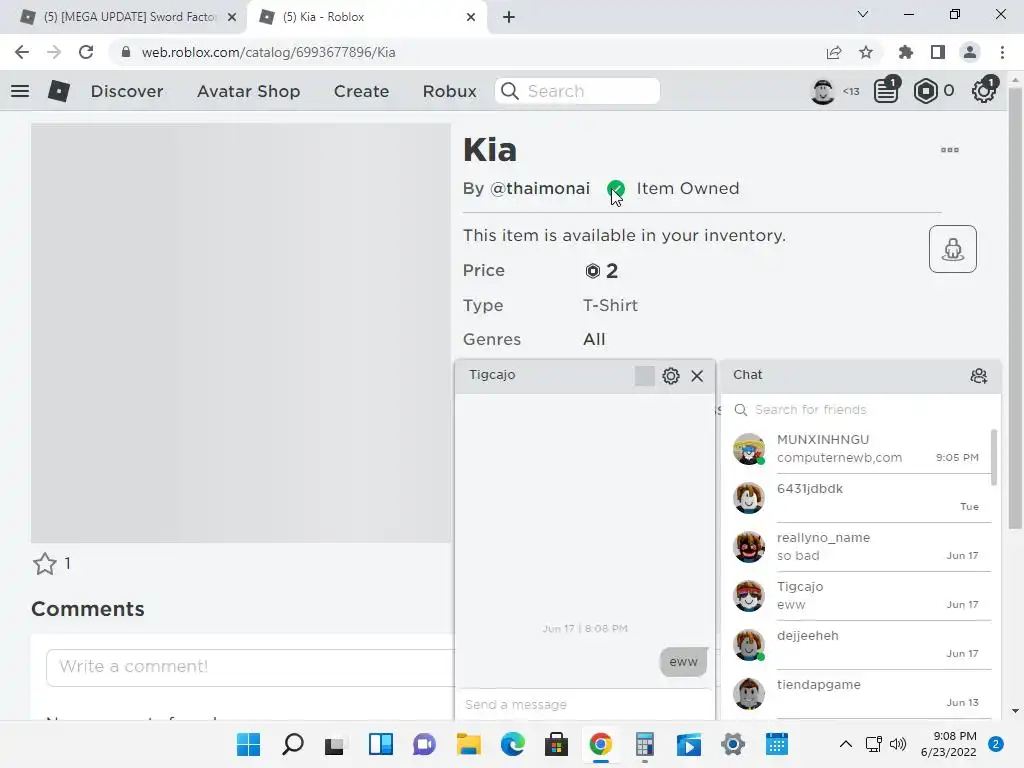Open Tigcajo in the friends list
This screenshot has width=1024, height=768.
click(859, 596)
